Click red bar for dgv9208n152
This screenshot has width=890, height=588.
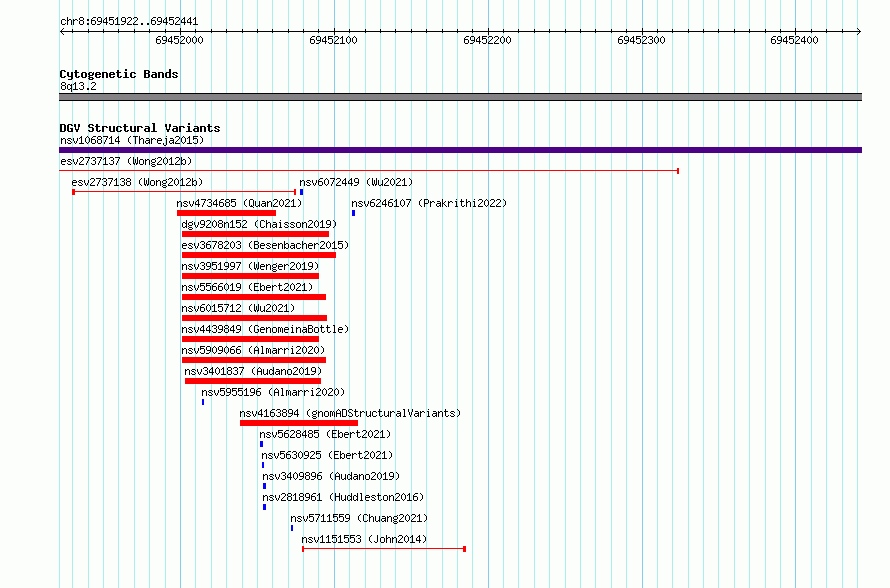click(x=255, y=234)
